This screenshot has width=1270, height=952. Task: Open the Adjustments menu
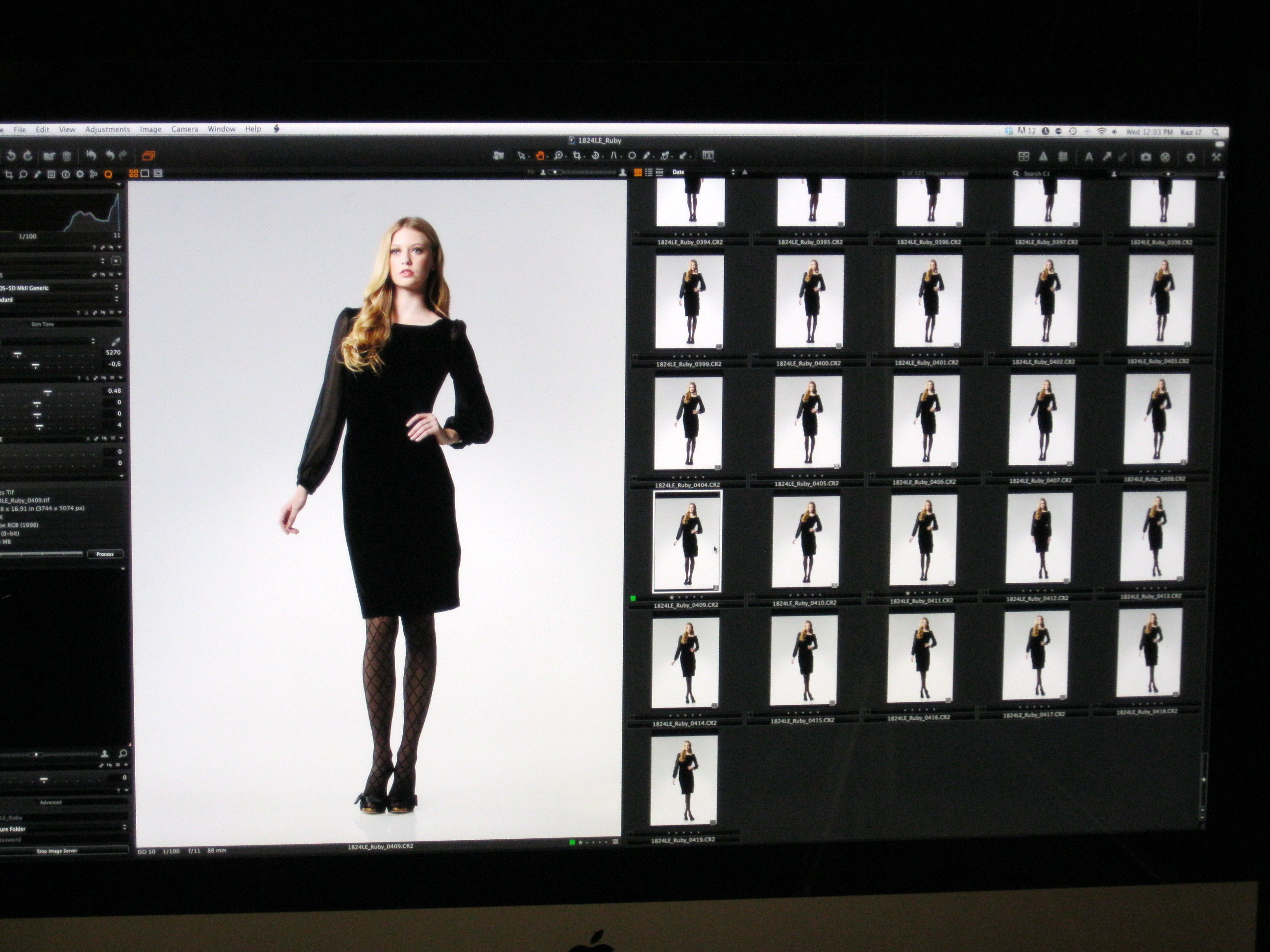(107, 130)
